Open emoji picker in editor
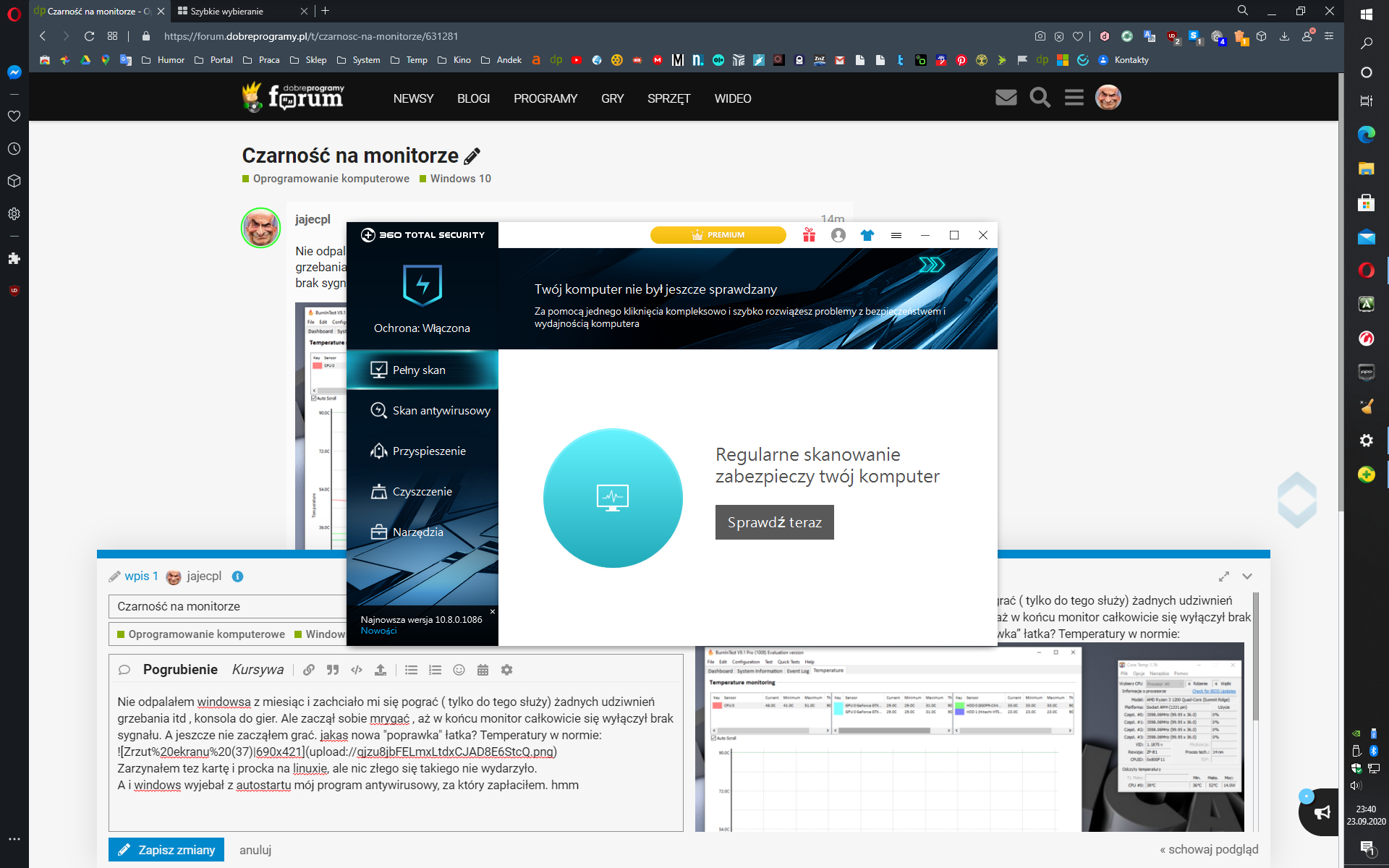Screen dimensions: 1389x868 459,670
